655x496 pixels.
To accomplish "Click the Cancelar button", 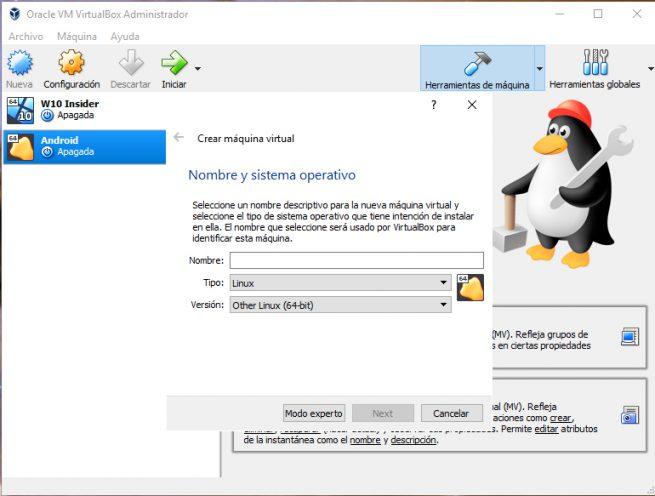I will click(451, 413).
